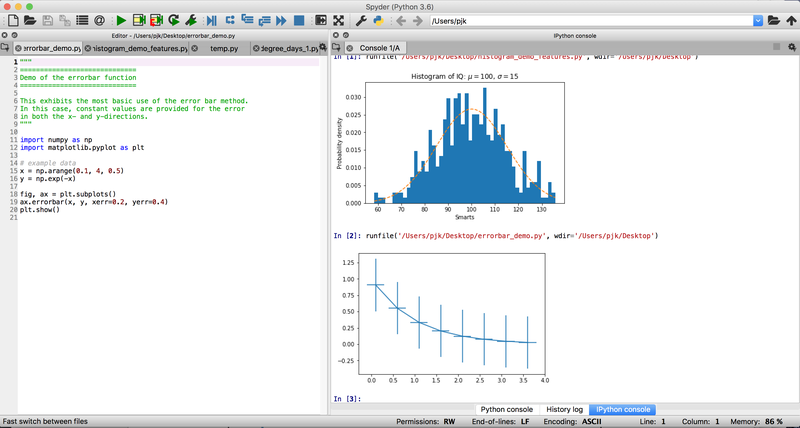Image resolution: width=800 pixels, height=428 pixels.
Task: Close the histogram_demo_features.py tab
Action: pyautogui.click(x=88, y=48)
